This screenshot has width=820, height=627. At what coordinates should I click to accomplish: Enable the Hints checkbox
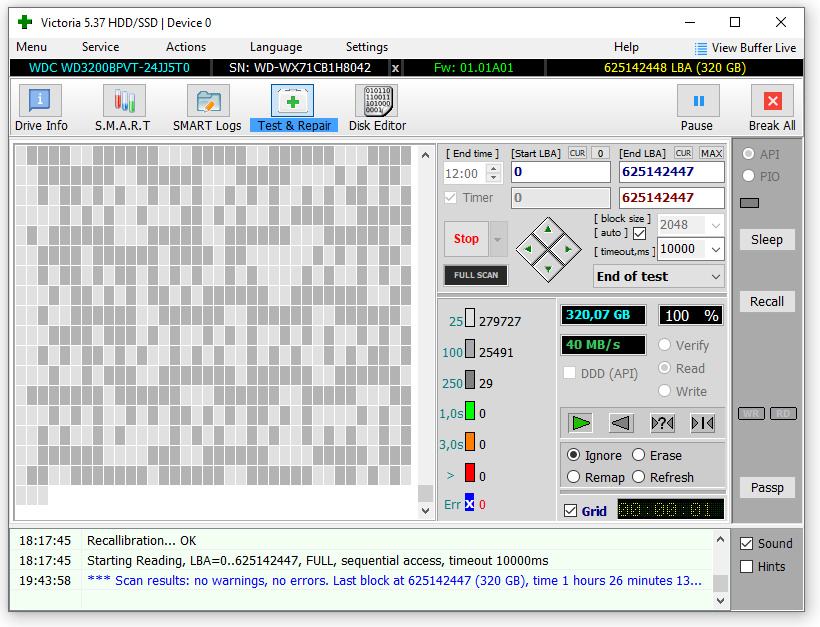(x=746, y=567)
